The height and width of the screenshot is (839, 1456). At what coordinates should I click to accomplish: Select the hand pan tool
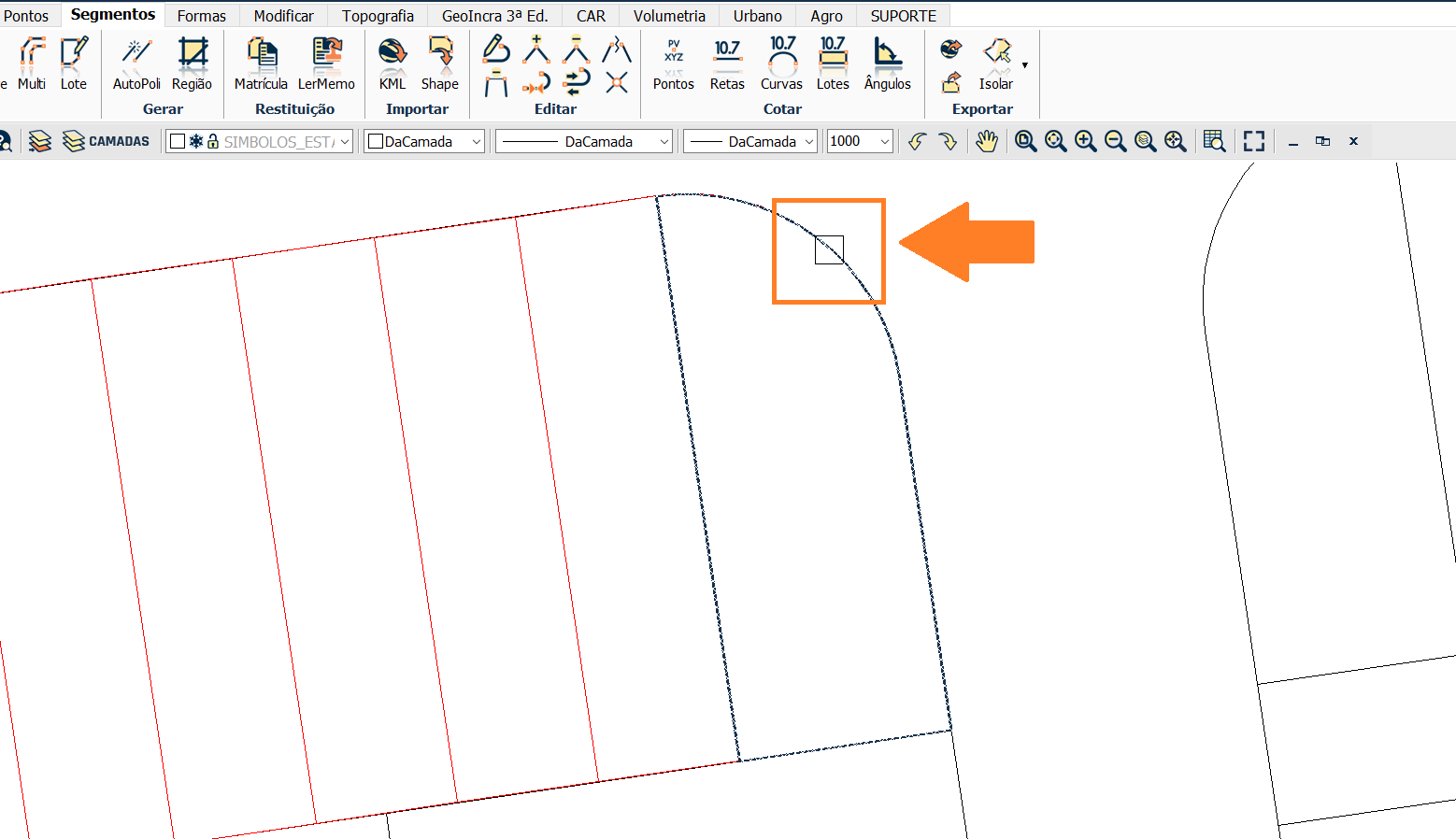pos(987,141)
